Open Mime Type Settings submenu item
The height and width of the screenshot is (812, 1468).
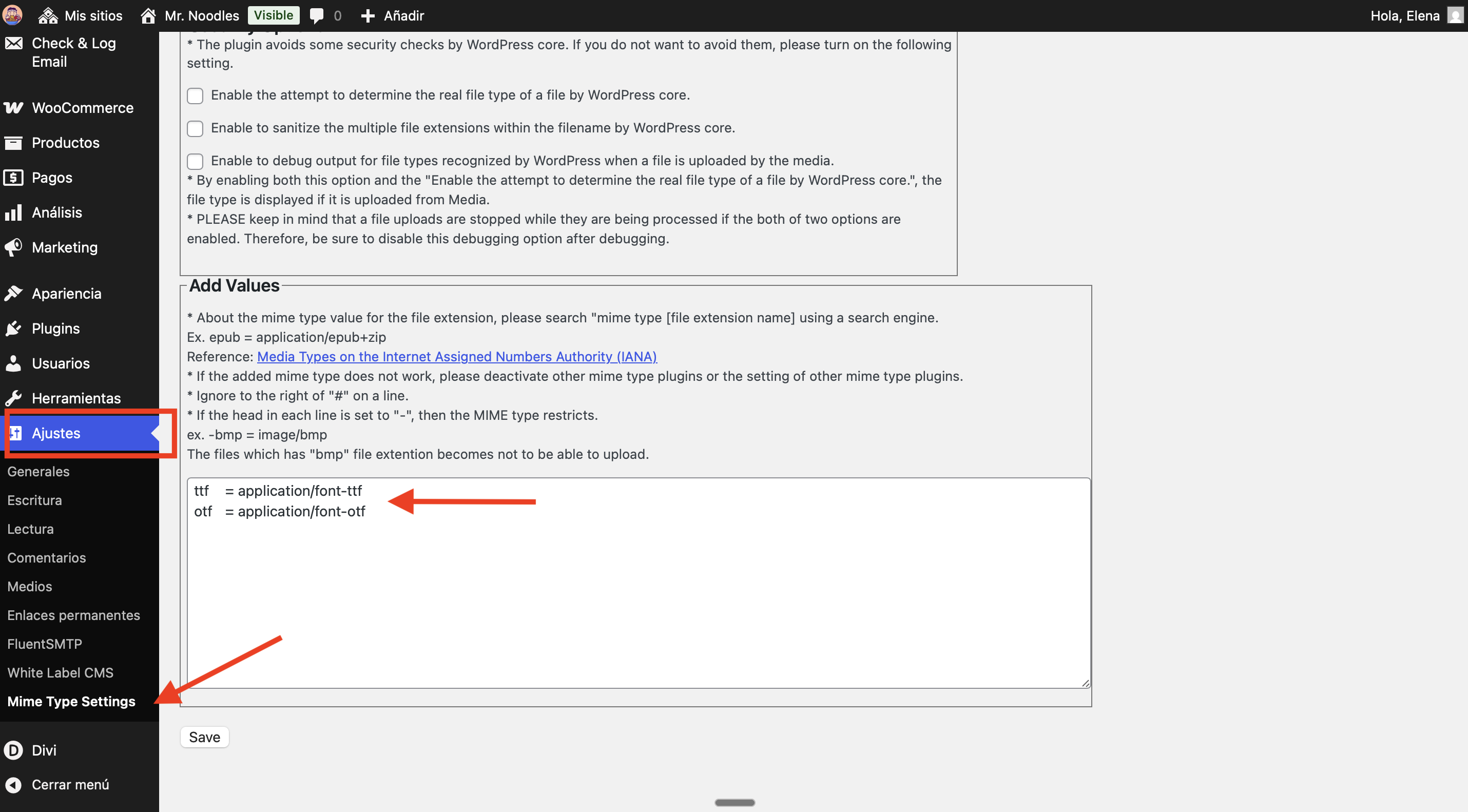click(71, 702)
